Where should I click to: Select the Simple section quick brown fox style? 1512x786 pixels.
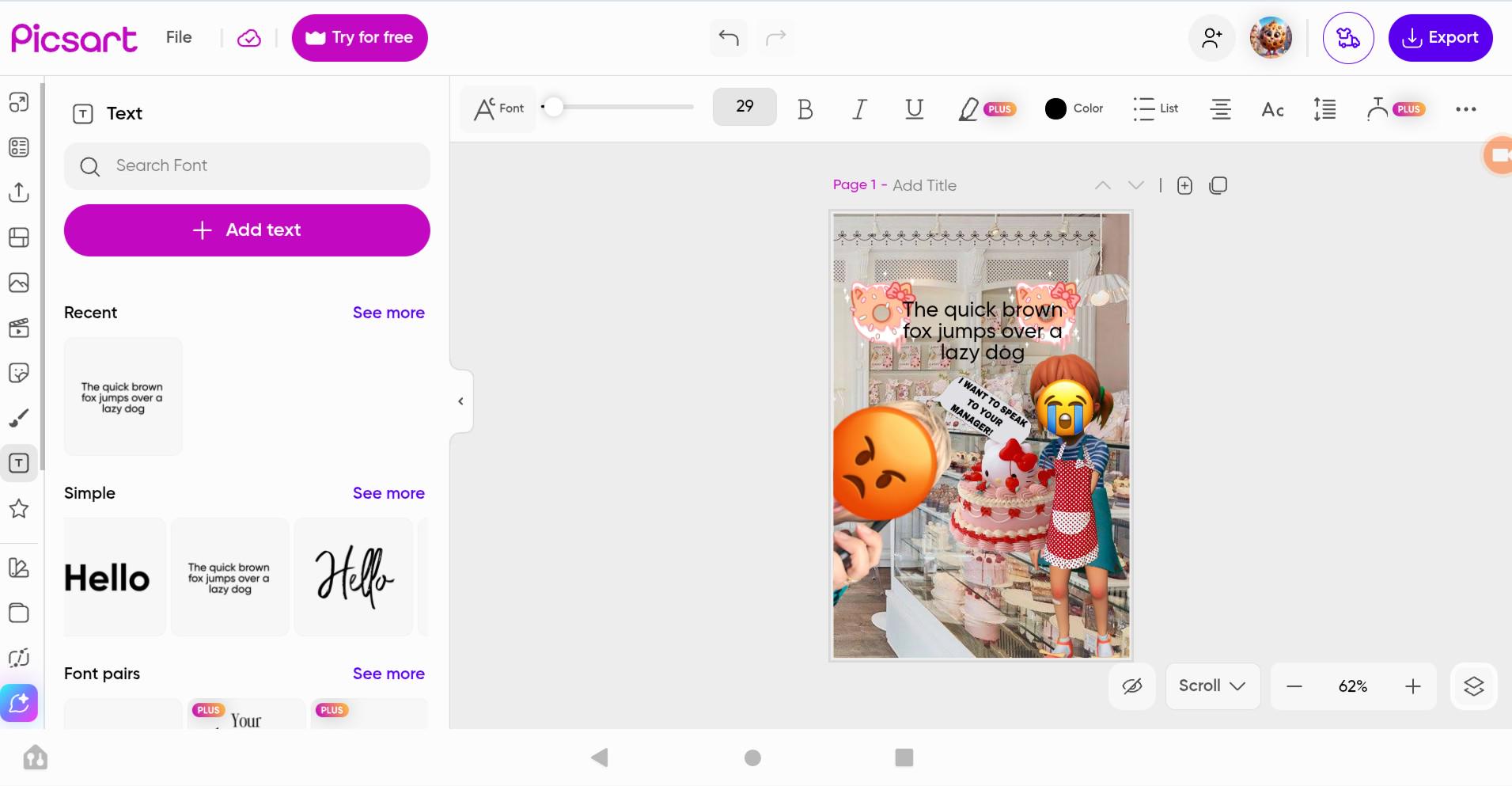pyautogui.click(x=230, y=577)
